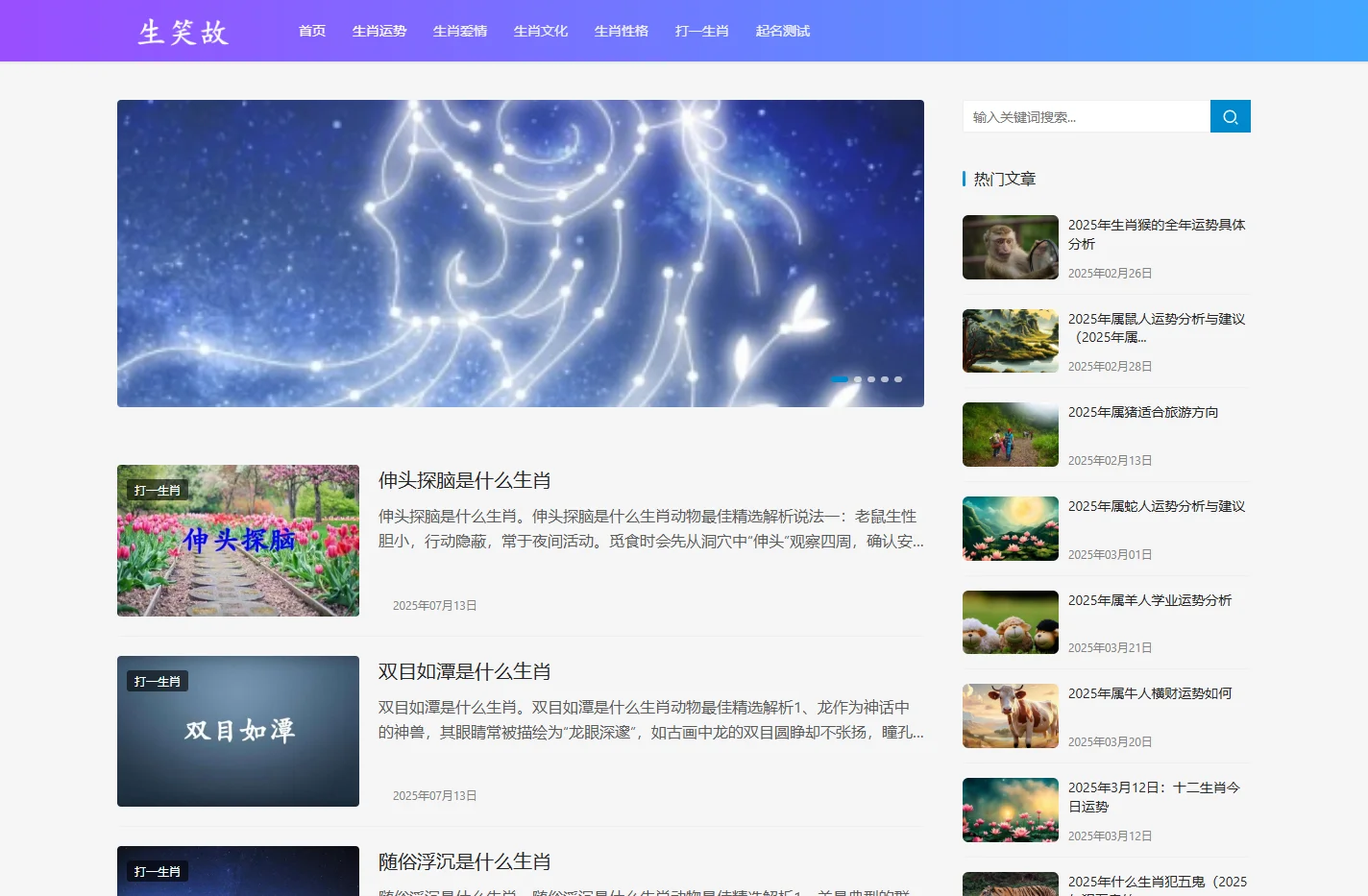The height and width of the screenshot is (896, 1368).
Task: Click the excerpt text of 伸头探脑 article
Action: [x=651, y=528]
